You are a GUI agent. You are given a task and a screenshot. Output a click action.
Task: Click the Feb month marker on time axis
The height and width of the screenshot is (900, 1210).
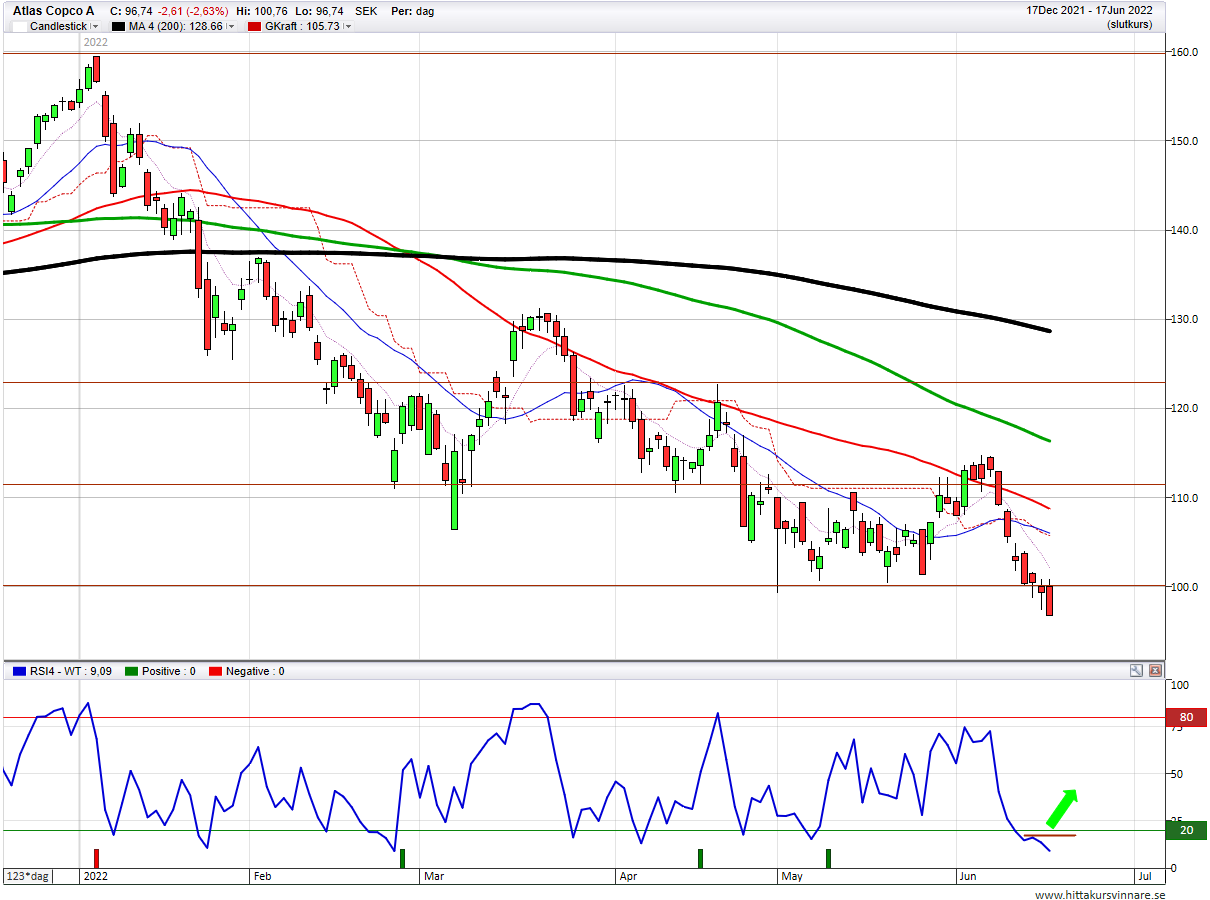pos(263,876)
